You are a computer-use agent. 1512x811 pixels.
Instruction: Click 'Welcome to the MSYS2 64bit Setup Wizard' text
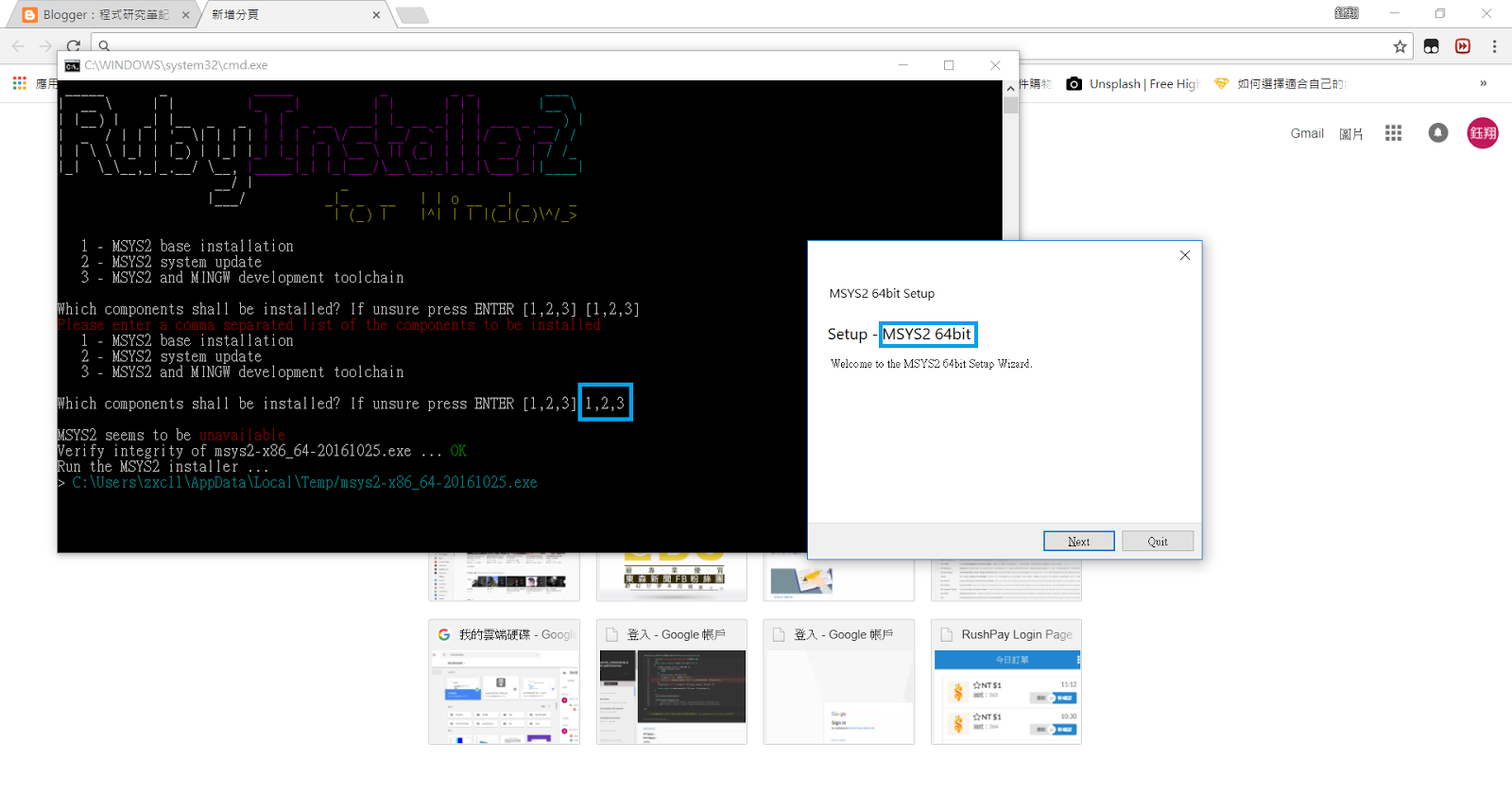pyautogui.click(x=931, y=364)
